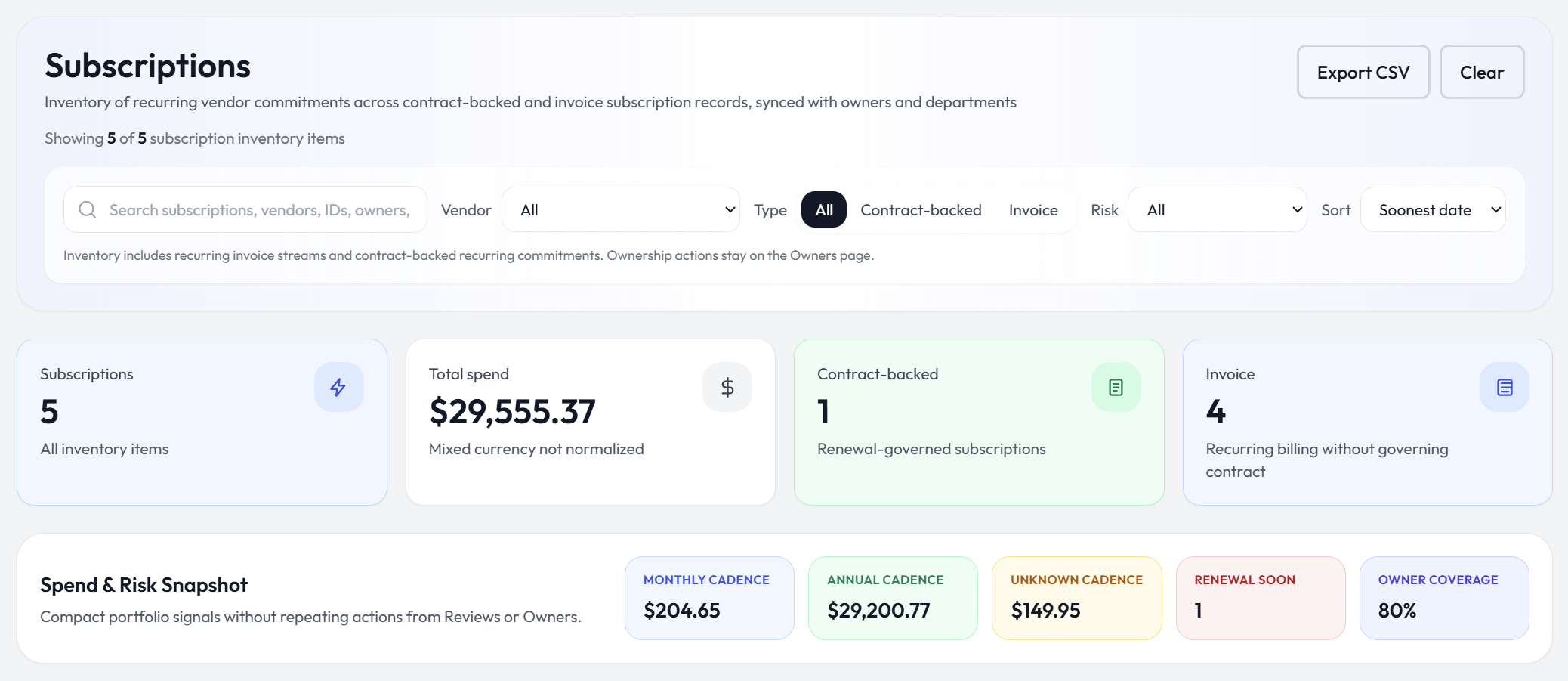1568x681 pixels.
Task: Click the Clear button
Action: point(1481,72)
